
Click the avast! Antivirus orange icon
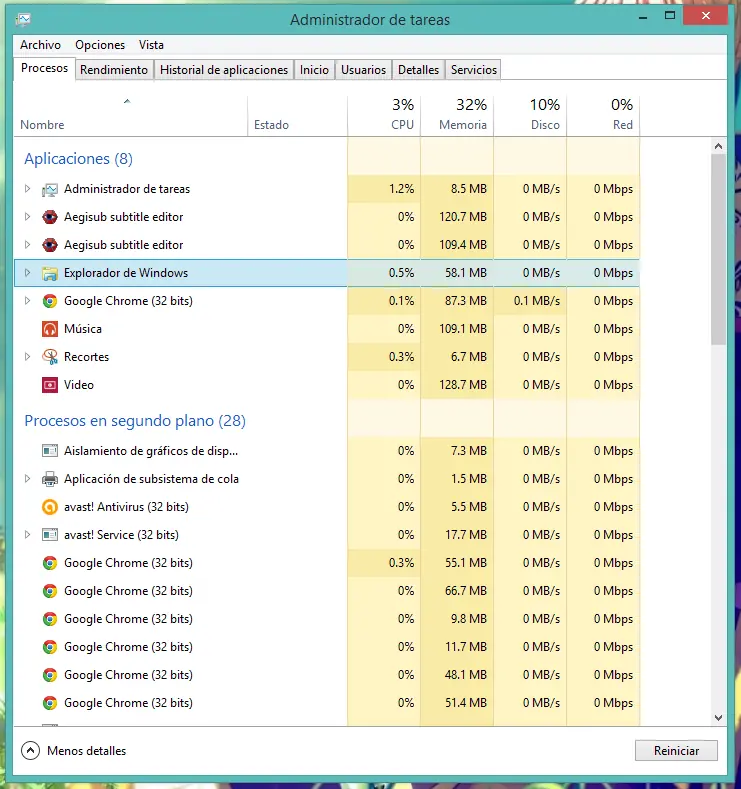[x=50, y=507]
